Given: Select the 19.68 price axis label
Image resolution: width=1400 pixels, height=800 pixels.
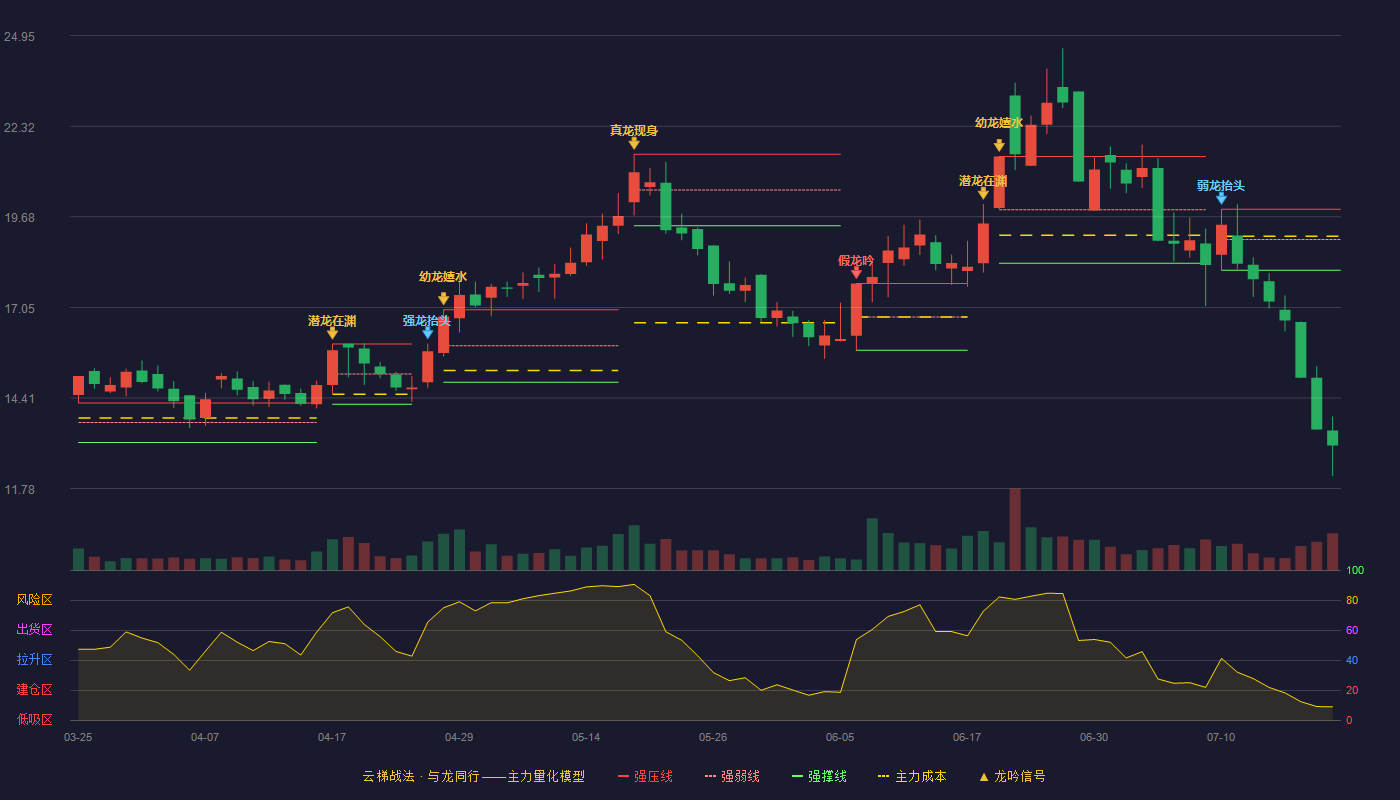Looking at the screenshot, I should (19, 218).
